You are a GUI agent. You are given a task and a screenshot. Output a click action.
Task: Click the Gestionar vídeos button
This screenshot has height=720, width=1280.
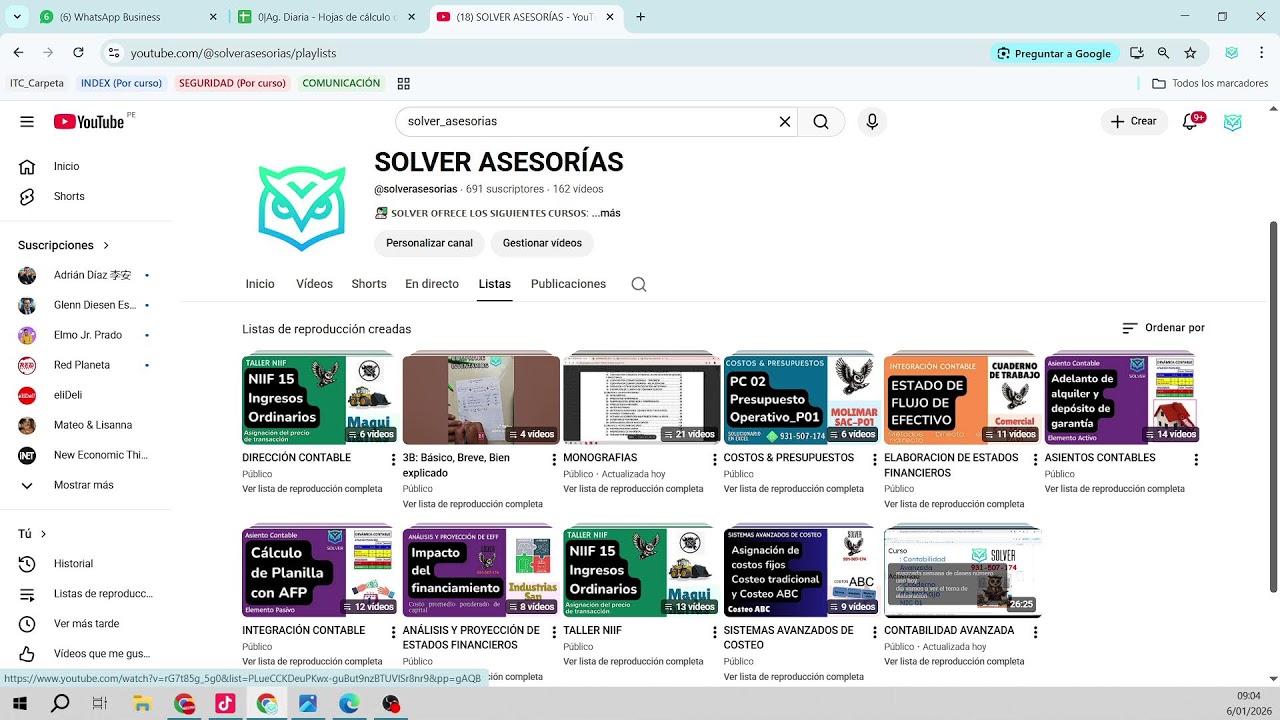pos(542,243)
